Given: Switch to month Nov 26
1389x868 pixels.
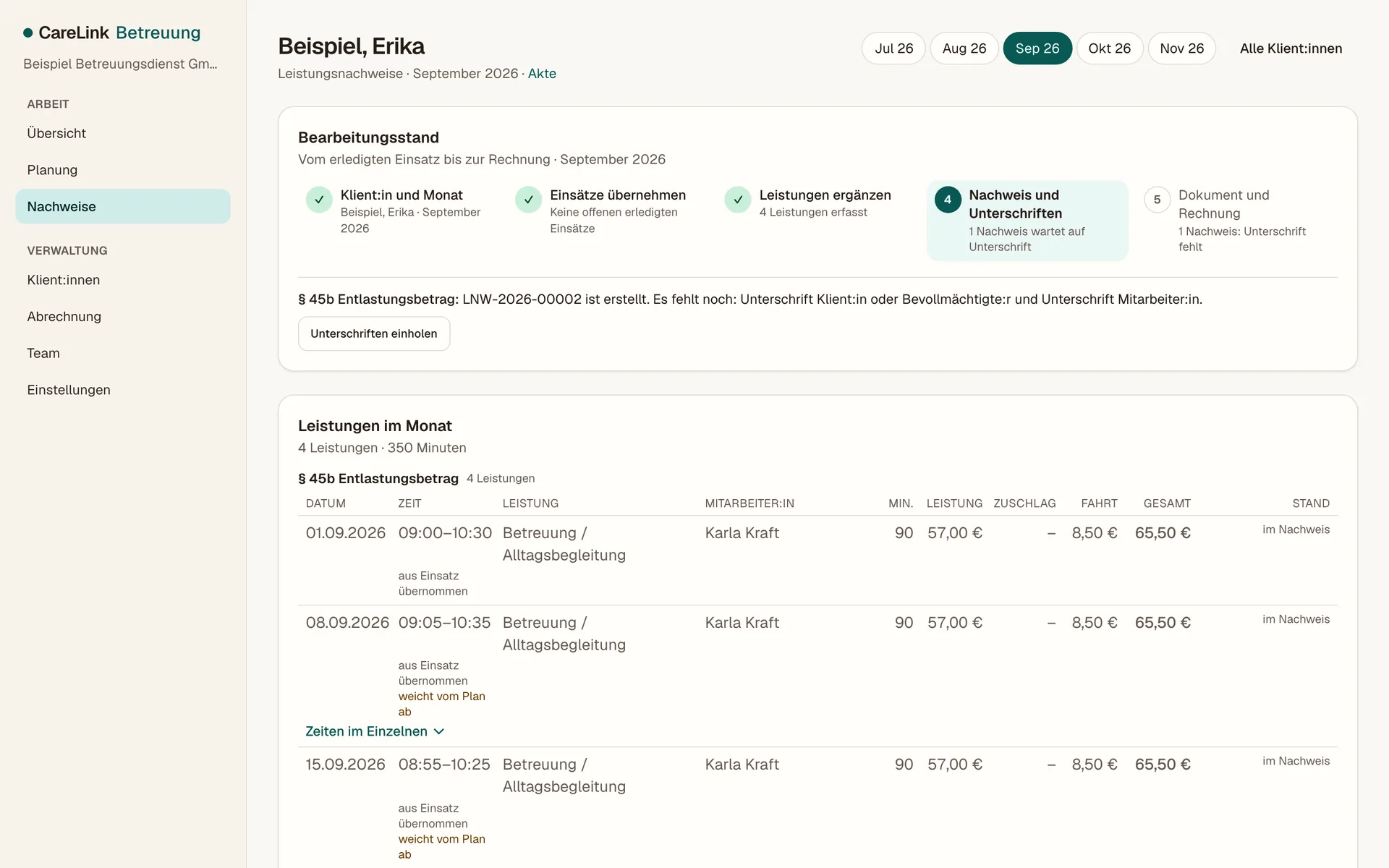Looking at the screenshot, I should [x=1182, y=48].
